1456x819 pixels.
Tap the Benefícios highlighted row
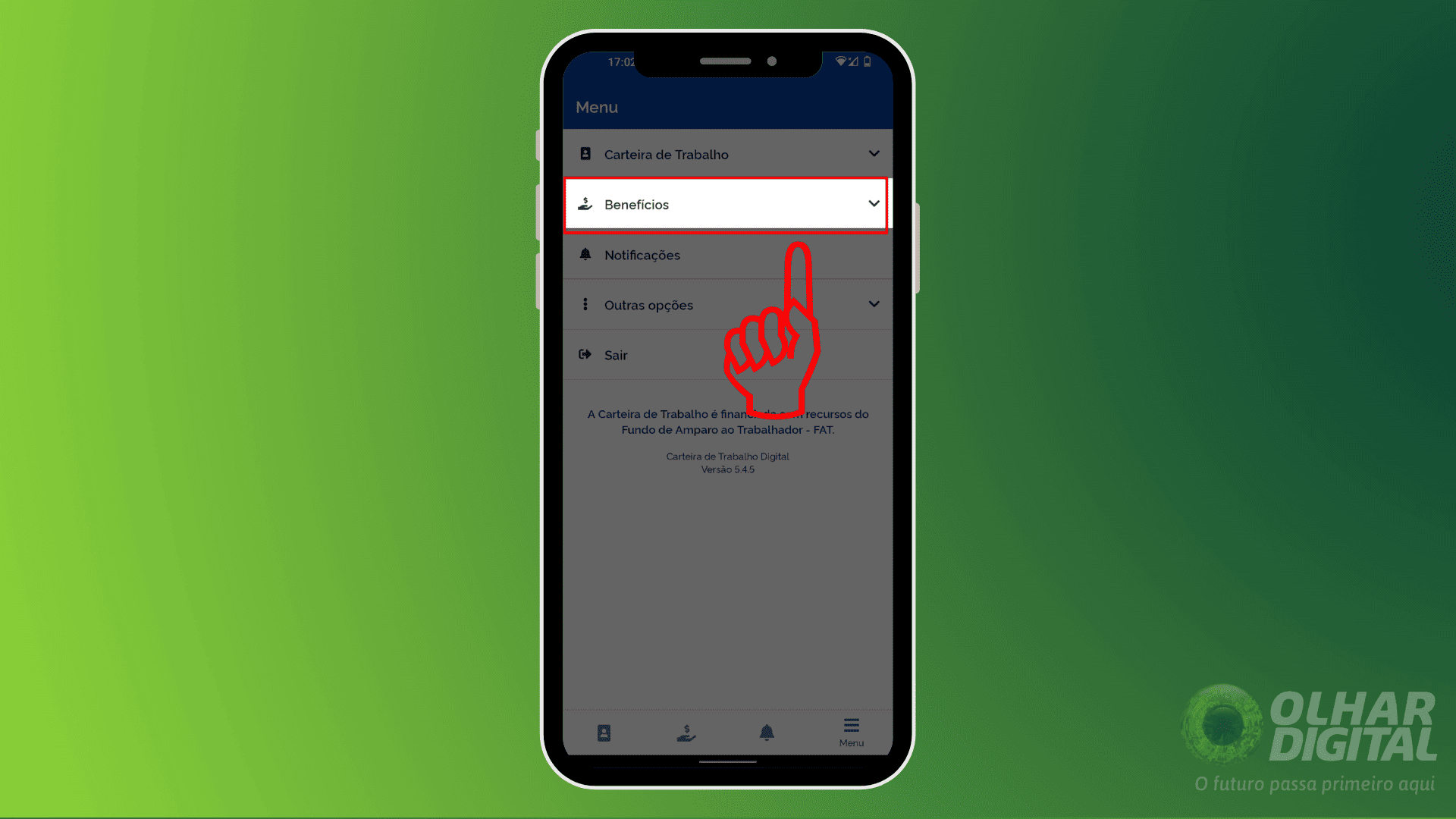(727, 204)
